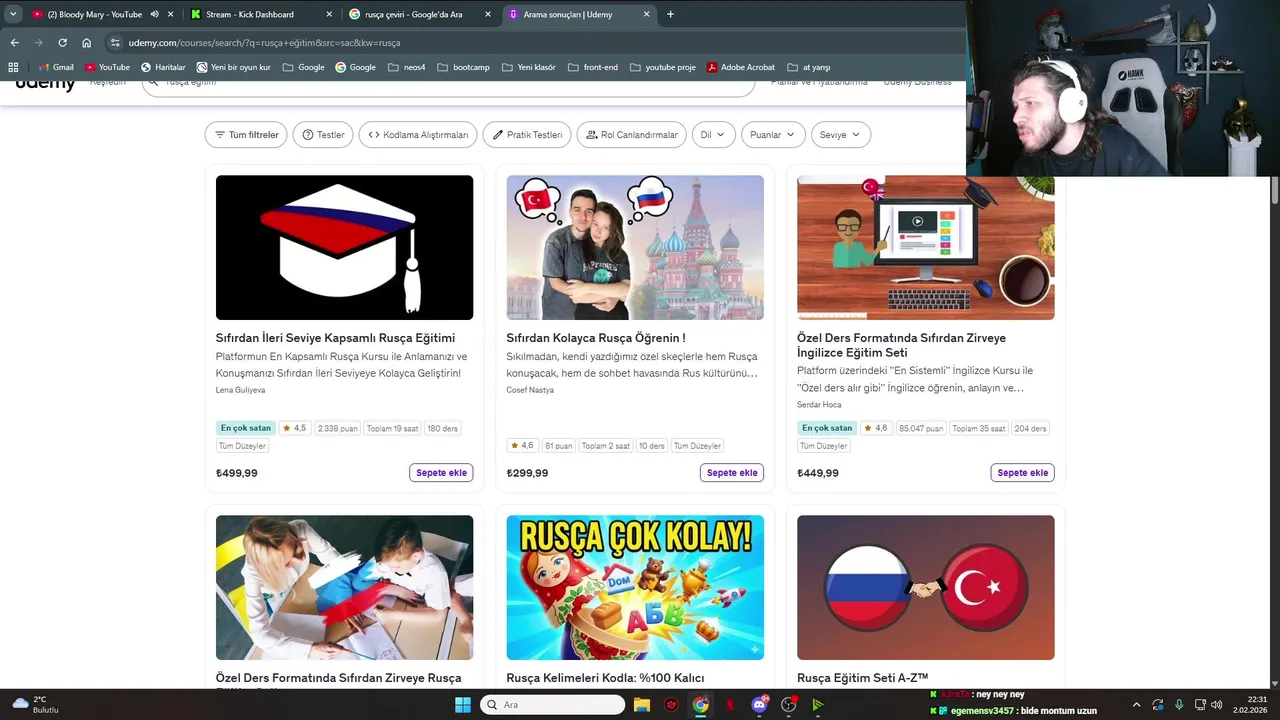Open the Tüm filtreler panel

pyautogui.click(x=246, y=135)
